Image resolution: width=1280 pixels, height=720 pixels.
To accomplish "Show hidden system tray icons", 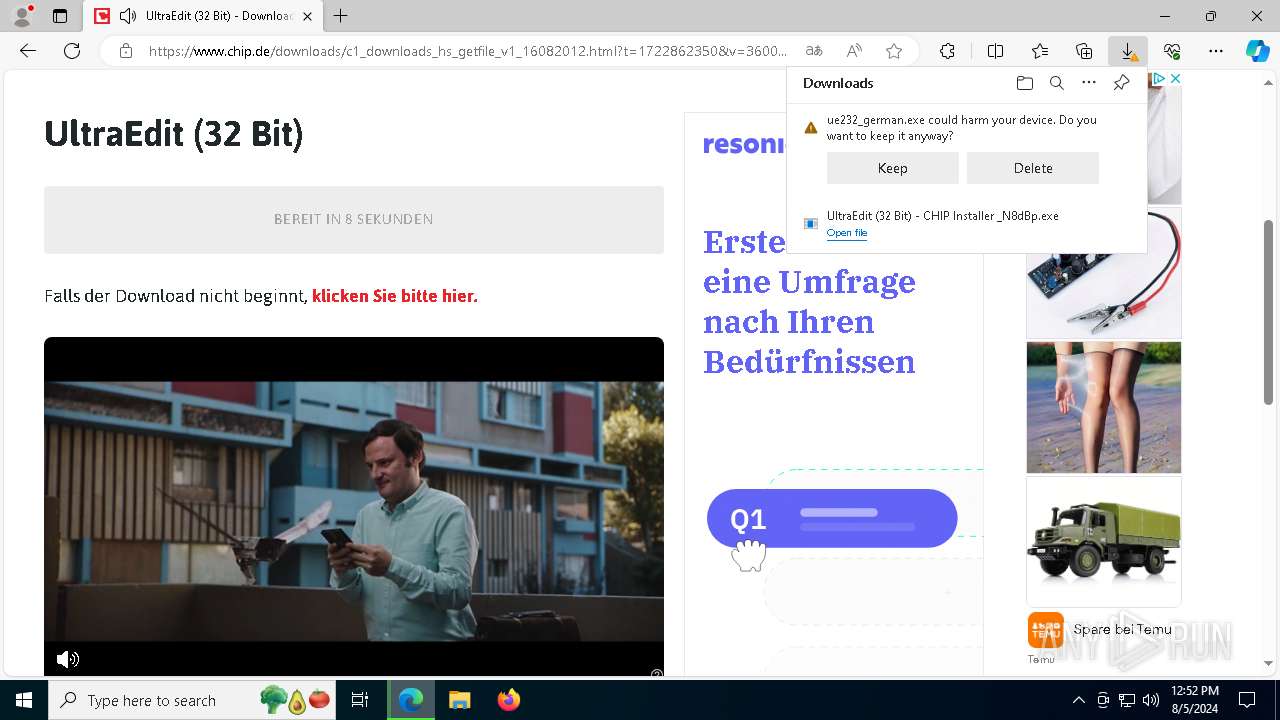I will (x=1078, y=700).
